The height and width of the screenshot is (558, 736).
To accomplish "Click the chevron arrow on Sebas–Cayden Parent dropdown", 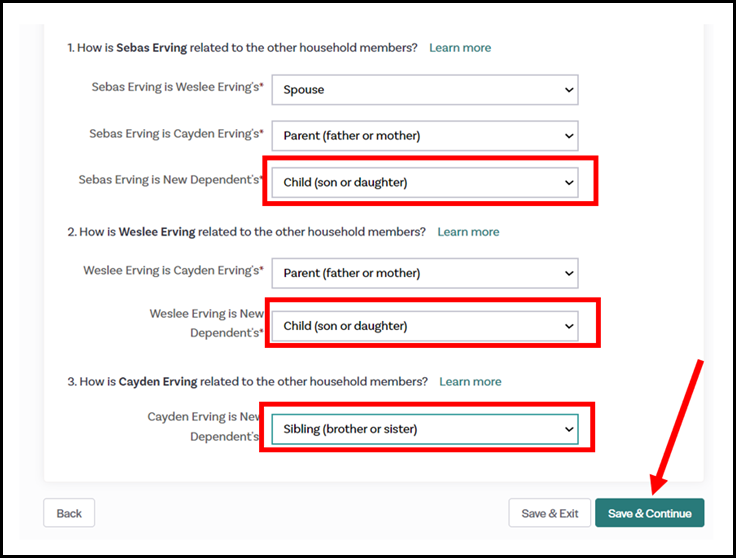I will click(568, 136).
